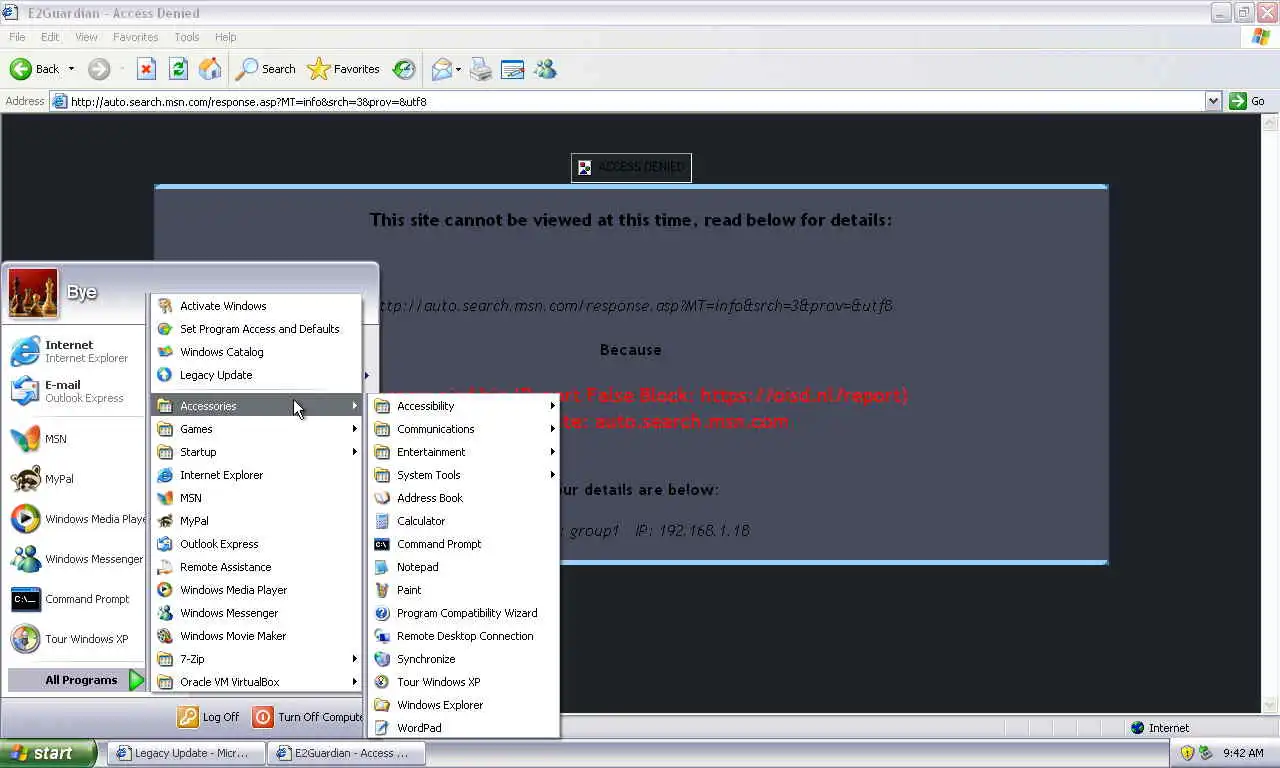Launch Windows Explorer from Accessories
The width and height of the screenshot is (1280, 768).
click(x=463, y=705)
